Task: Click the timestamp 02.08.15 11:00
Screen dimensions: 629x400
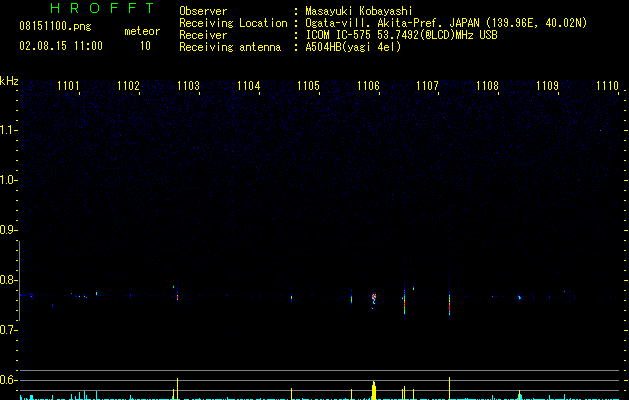Action: pyautogui.click(x=61, y=46)
